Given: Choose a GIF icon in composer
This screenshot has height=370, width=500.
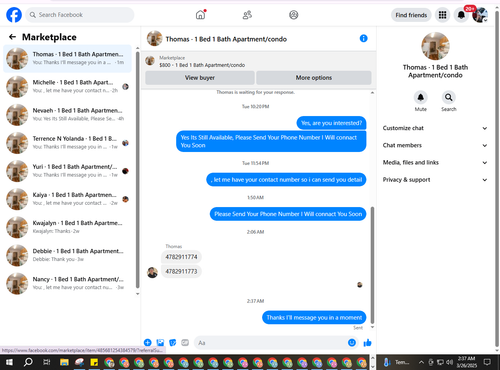Looking at the screenshot, I should pyautogui.click(x=185, y=342).
